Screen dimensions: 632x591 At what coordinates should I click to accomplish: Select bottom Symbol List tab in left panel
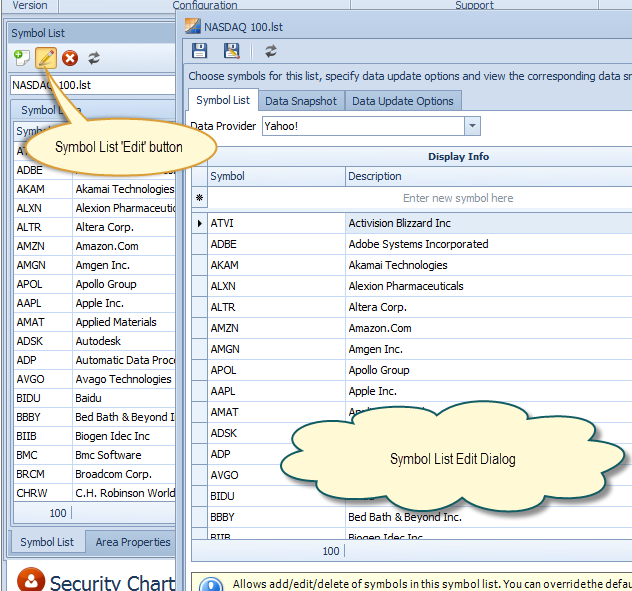click(47, 542)
